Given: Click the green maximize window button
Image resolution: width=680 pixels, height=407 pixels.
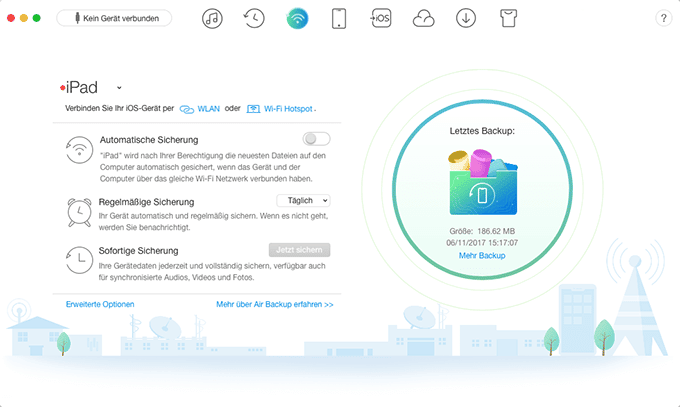Looking at the screenshot, I should (x=36, y=18).
